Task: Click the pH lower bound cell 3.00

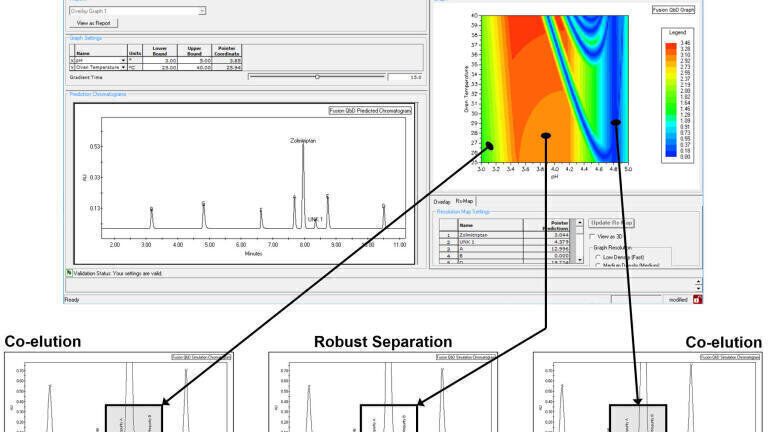Action: click(x=160, y=61)
